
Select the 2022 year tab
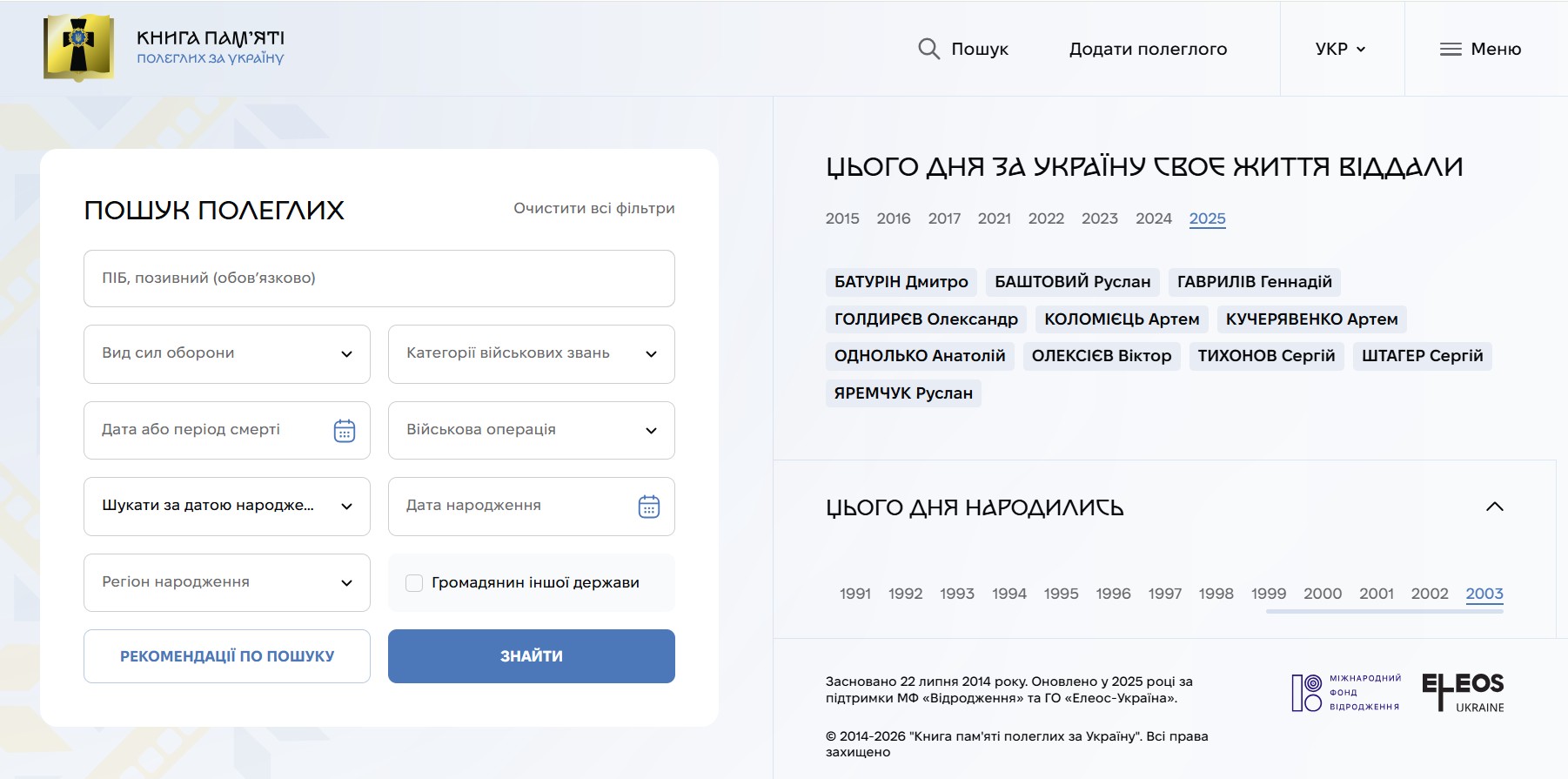coord(1046,218)
